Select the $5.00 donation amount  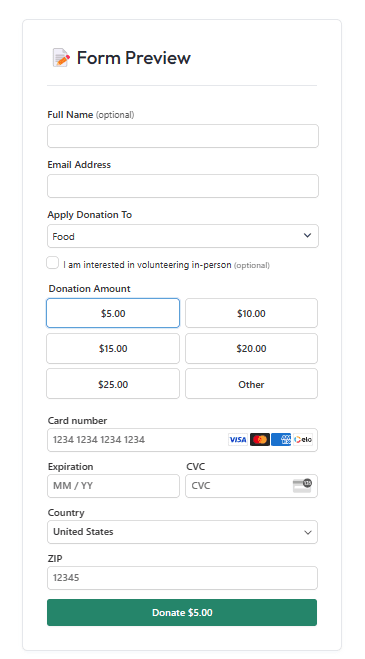tap(113, 313)
